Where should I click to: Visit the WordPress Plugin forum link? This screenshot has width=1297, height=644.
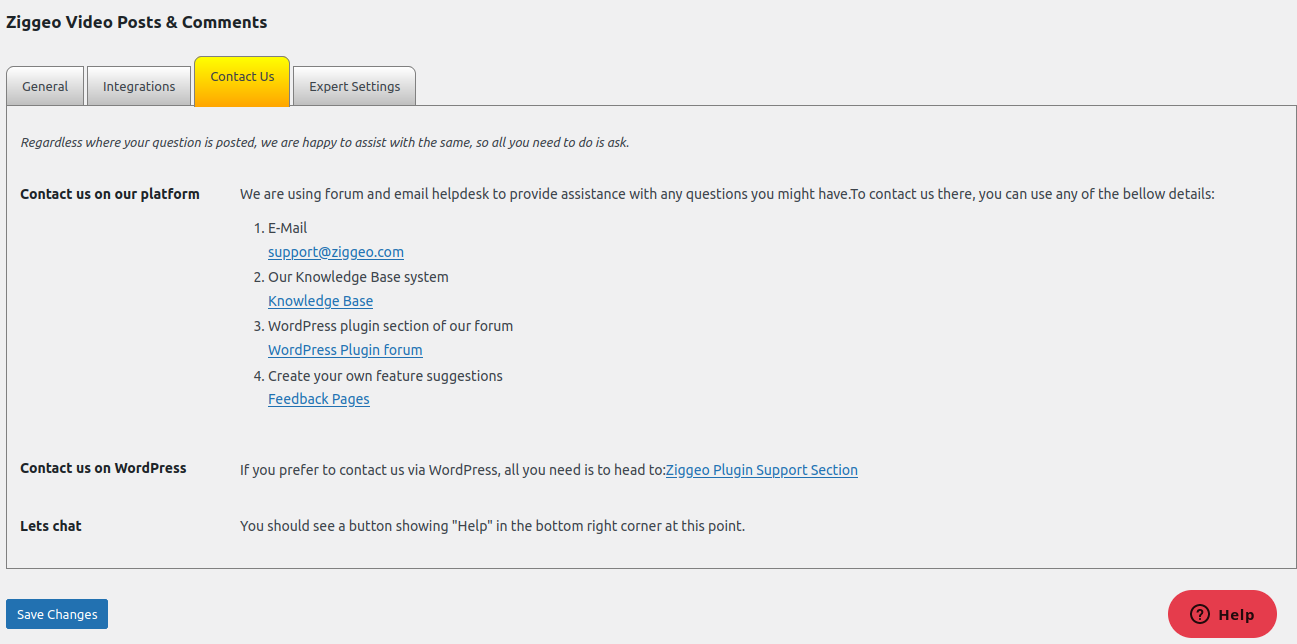tap(345, 350)
